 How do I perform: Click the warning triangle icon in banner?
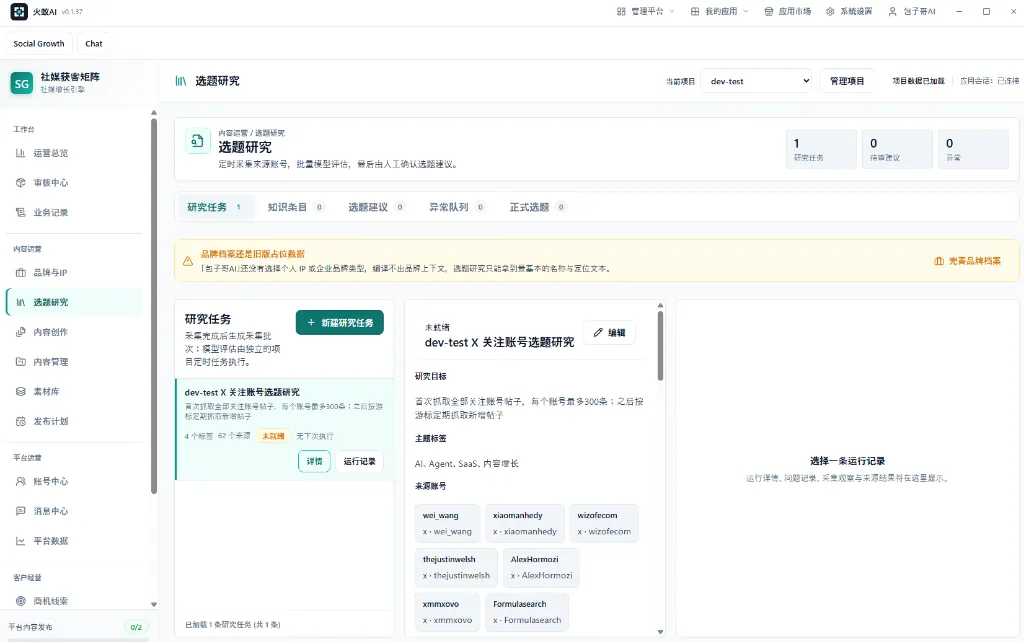[188, 261]
